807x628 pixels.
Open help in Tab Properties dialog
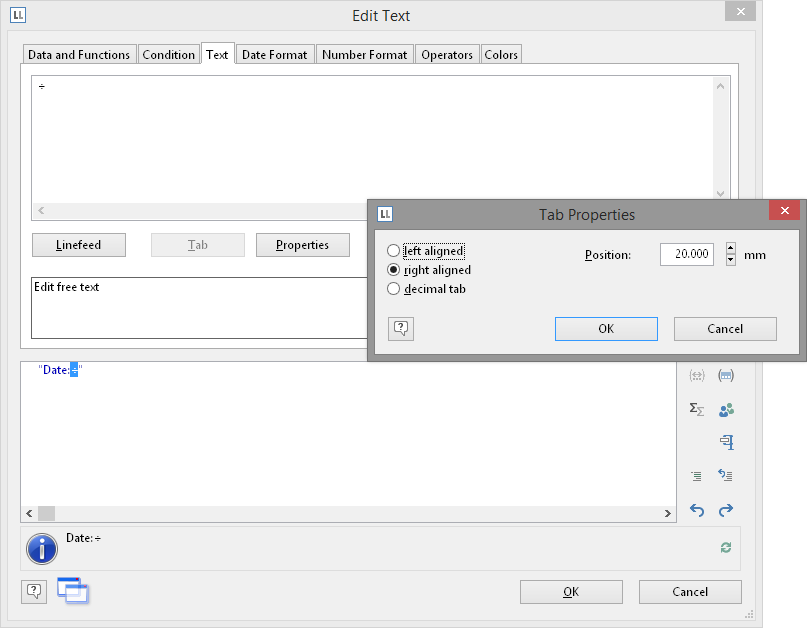point(401,328)
